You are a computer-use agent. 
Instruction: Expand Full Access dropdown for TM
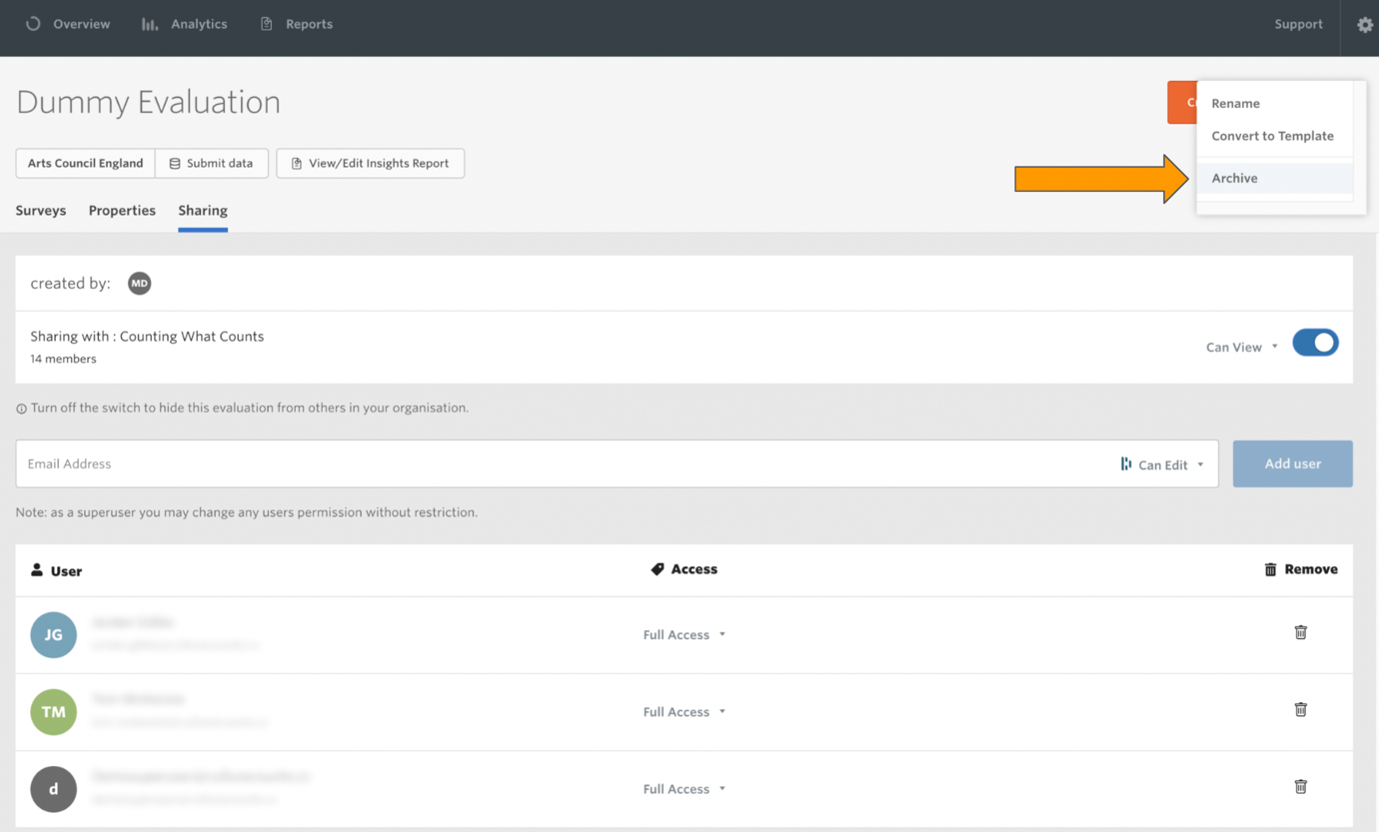pos(687,714)
